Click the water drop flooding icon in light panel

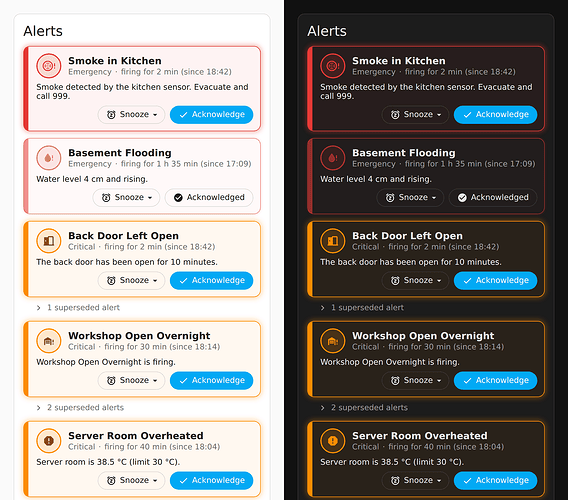point(49,158)
